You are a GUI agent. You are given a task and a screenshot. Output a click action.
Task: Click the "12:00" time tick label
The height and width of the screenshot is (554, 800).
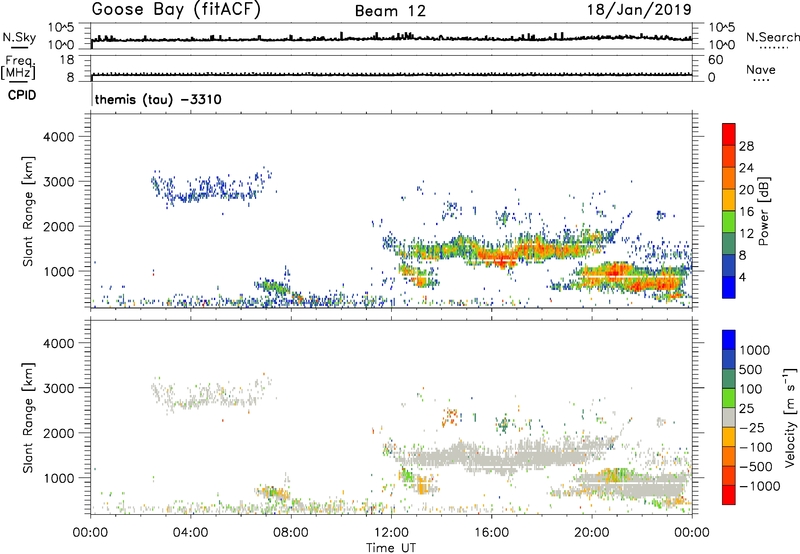(x=391, y=533)
